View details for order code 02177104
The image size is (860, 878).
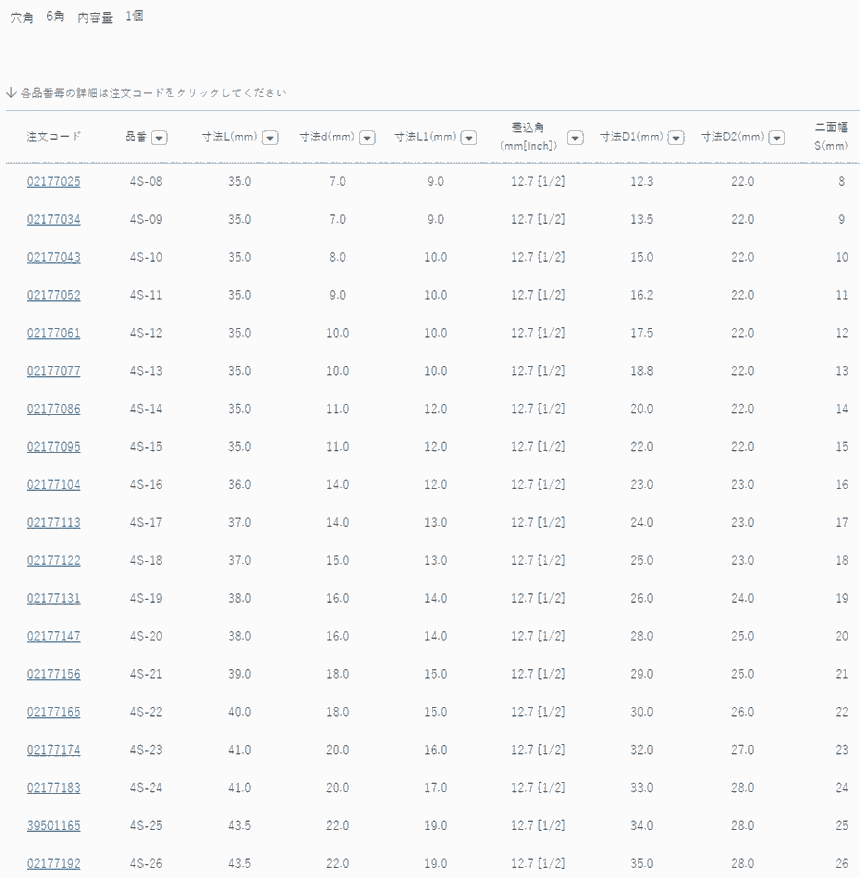coord(54,485)
